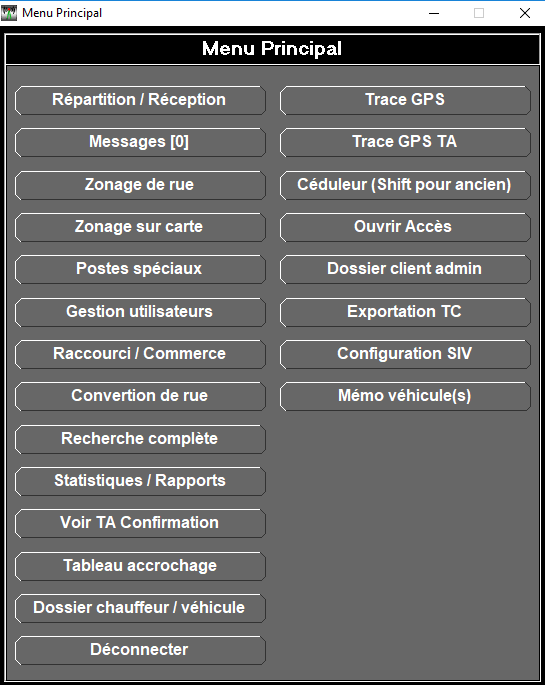Open Zonage de rue

click(x=140, y=185)
